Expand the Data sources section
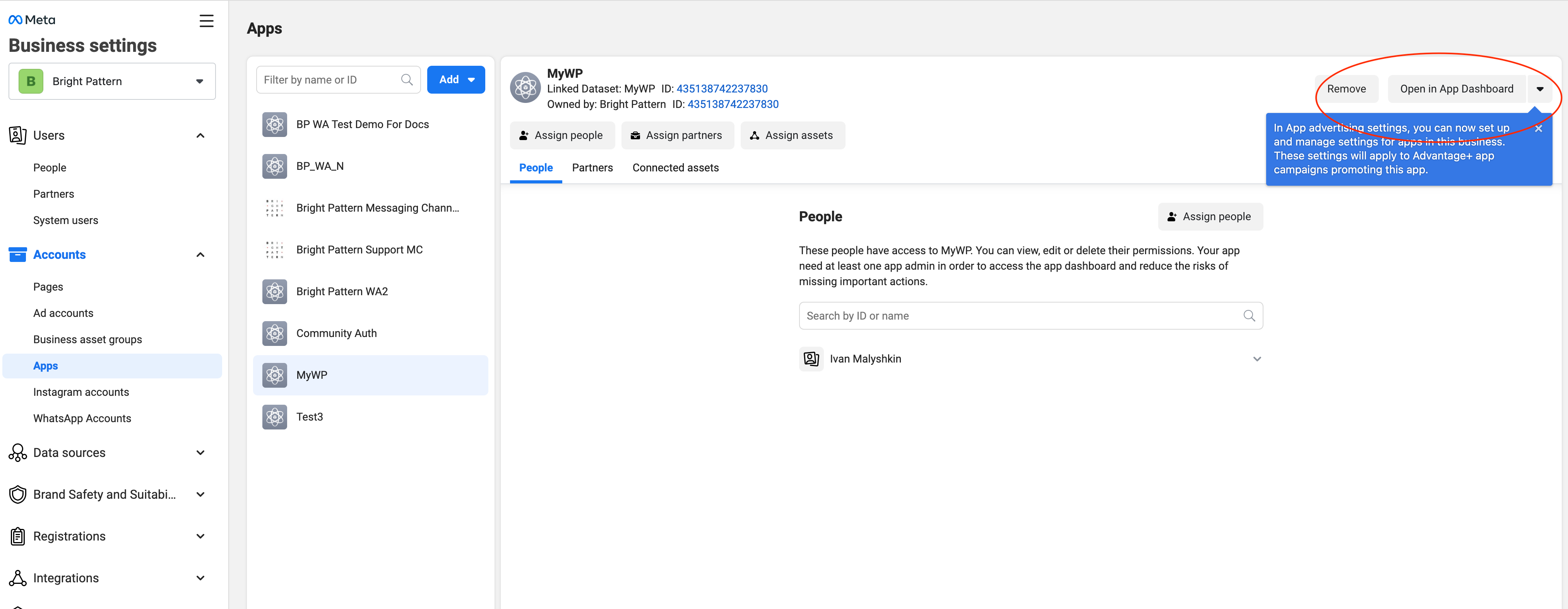The height and width of the screenshot is (609, 1568). click(x=200, y=453)
